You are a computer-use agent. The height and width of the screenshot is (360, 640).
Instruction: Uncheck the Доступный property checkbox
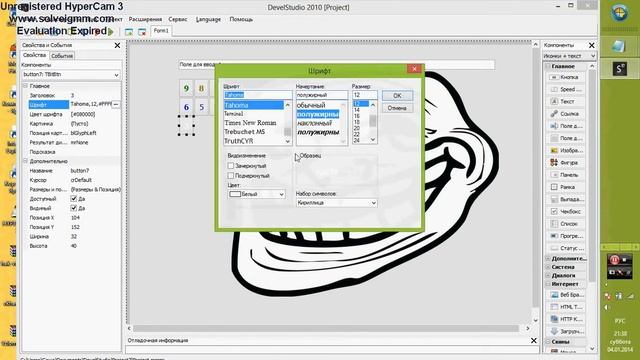click(x=73, y=199)
